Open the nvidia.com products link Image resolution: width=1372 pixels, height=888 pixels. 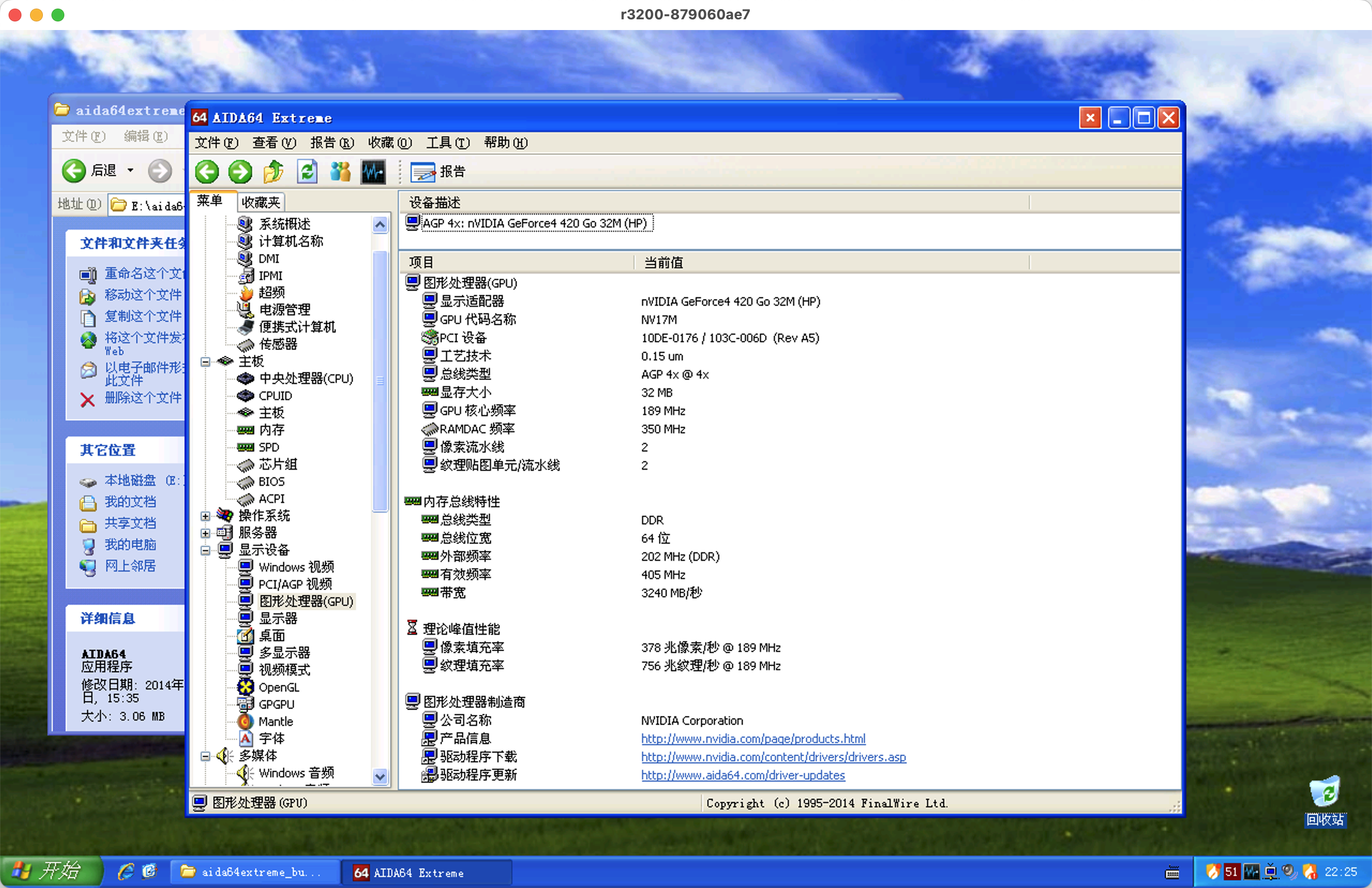[x=753, y=738]
